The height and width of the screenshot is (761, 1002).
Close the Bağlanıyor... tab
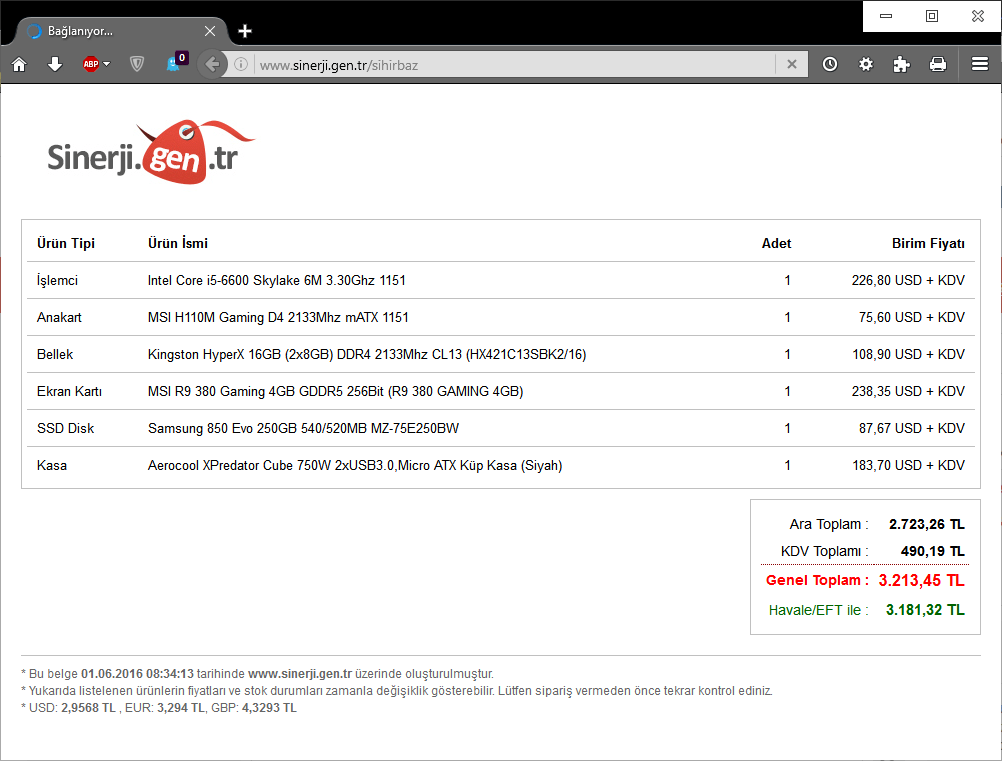pos(210,31)
